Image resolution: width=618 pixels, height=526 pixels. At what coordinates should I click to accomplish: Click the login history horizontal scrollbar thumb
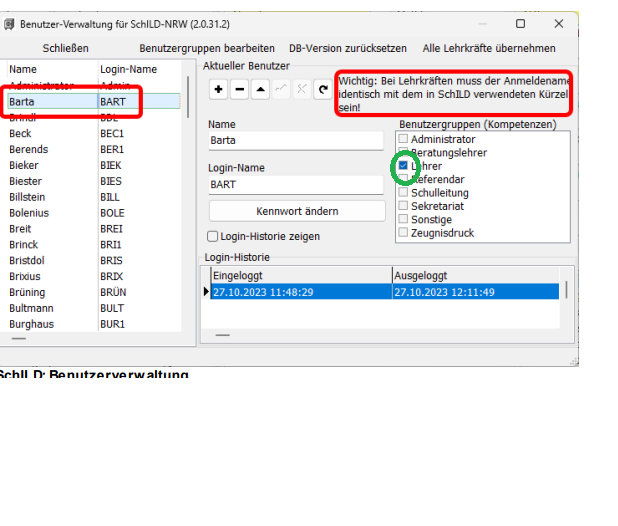click(223, 335)
